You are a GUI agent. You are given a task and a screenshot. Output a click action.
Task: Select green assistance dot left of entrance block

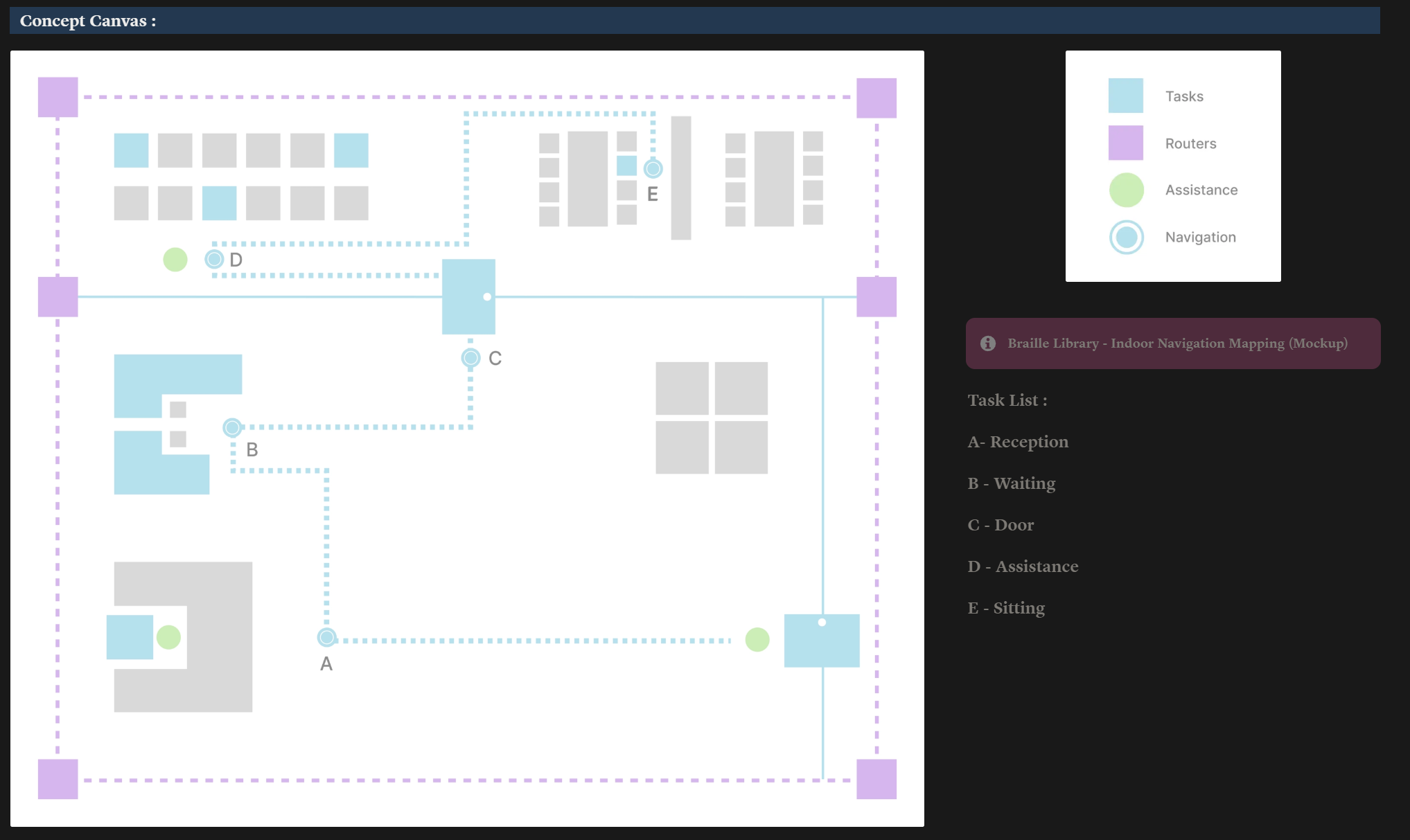pyautogui.click(x=757, y=639)
